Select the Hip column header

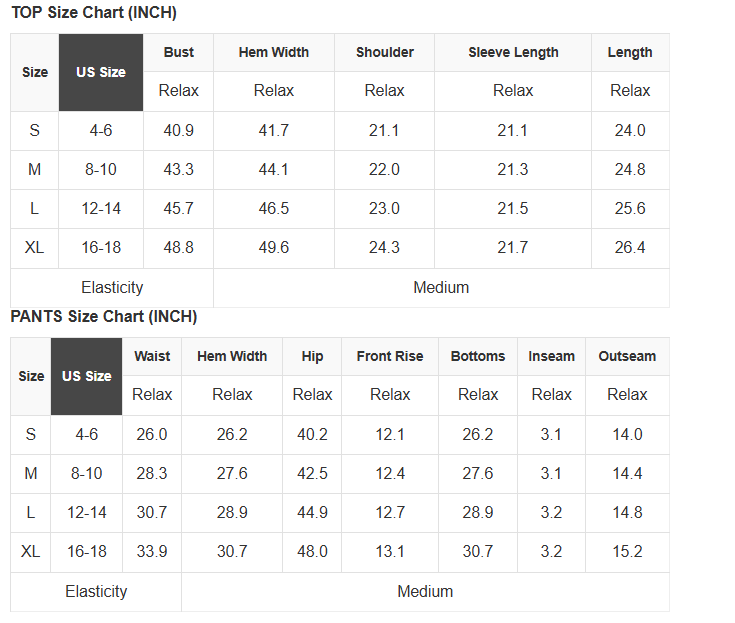tap(312, 356)
